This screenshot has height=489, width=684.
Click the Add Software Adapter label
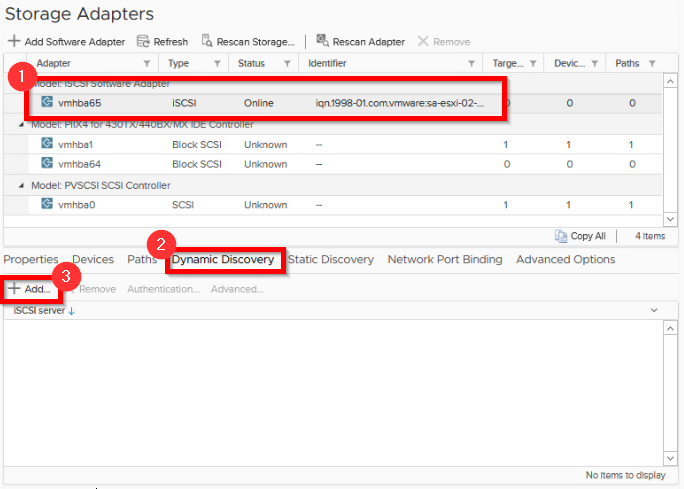coord(75,42)
